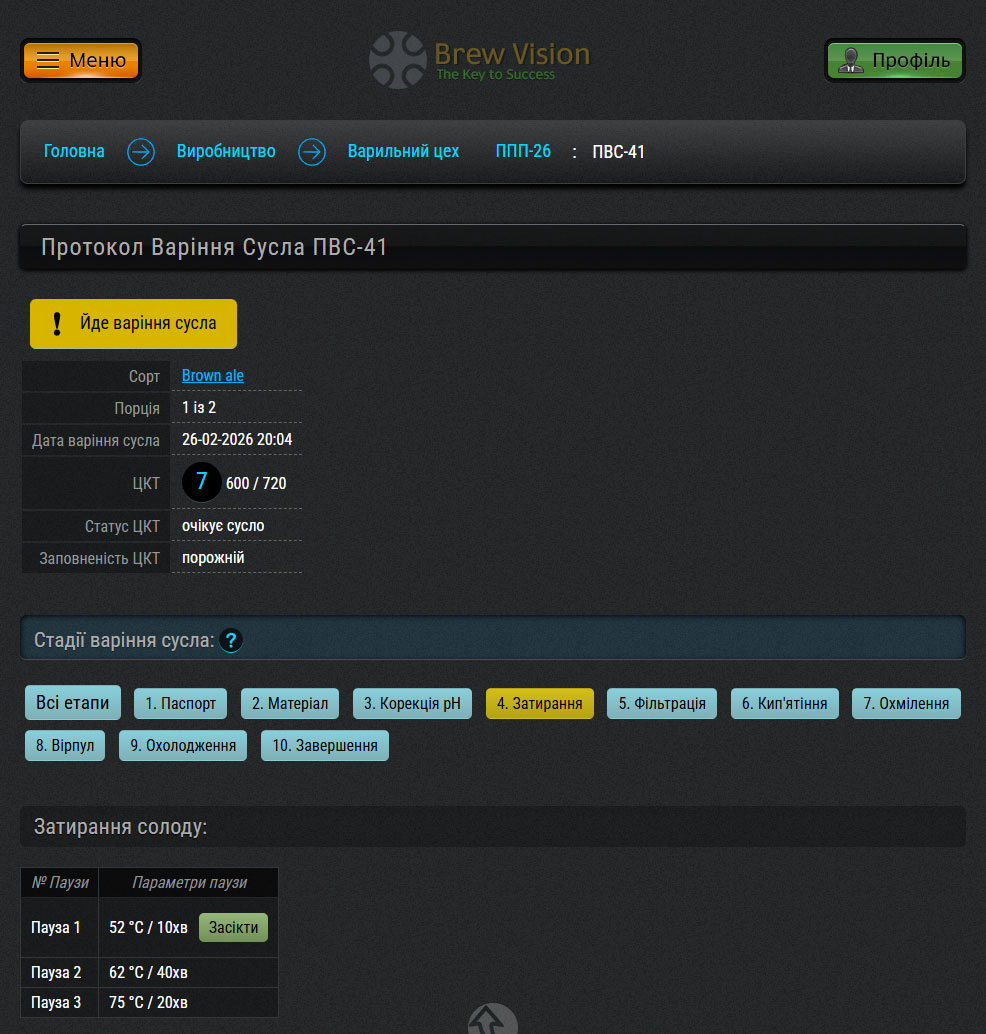Open the Профіль user button

click(894, 60)
